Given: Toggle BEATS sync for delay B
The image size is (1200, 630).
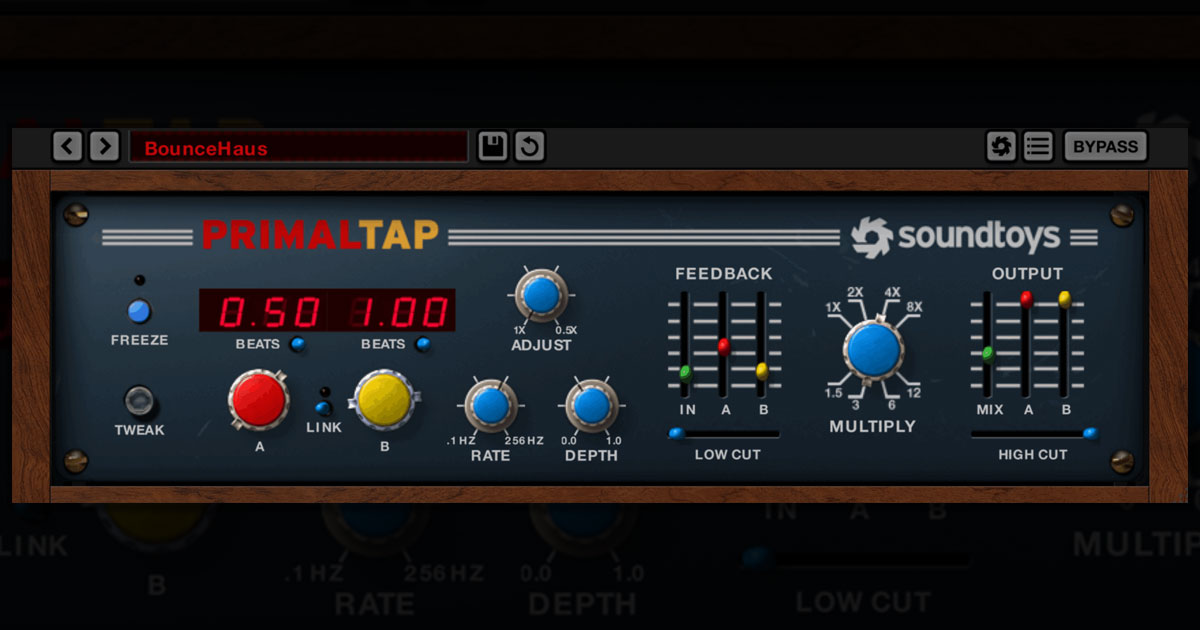Looking at the screenshot, I should 421,344.
